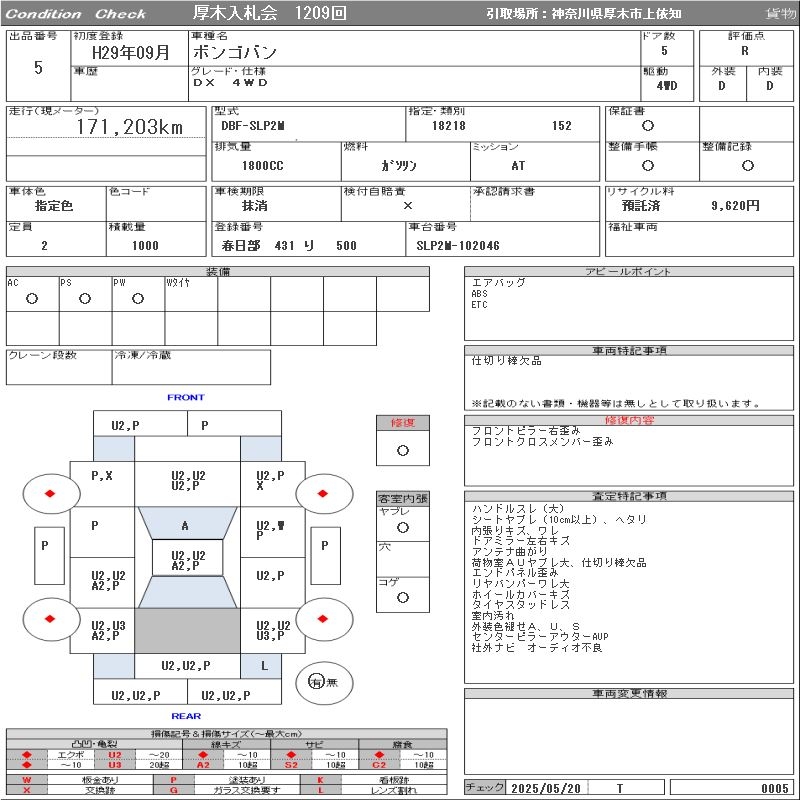Click the front-left wheel diamond marker

coord(49,493)
